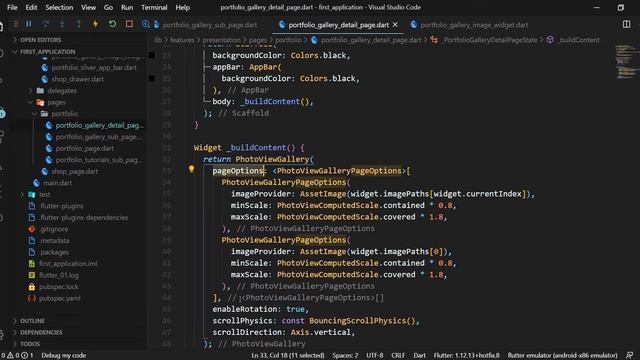The height and width of the screenshot is (360, 640).
Task: Click Debug my code in status bar
Action: tap(64, 356)
